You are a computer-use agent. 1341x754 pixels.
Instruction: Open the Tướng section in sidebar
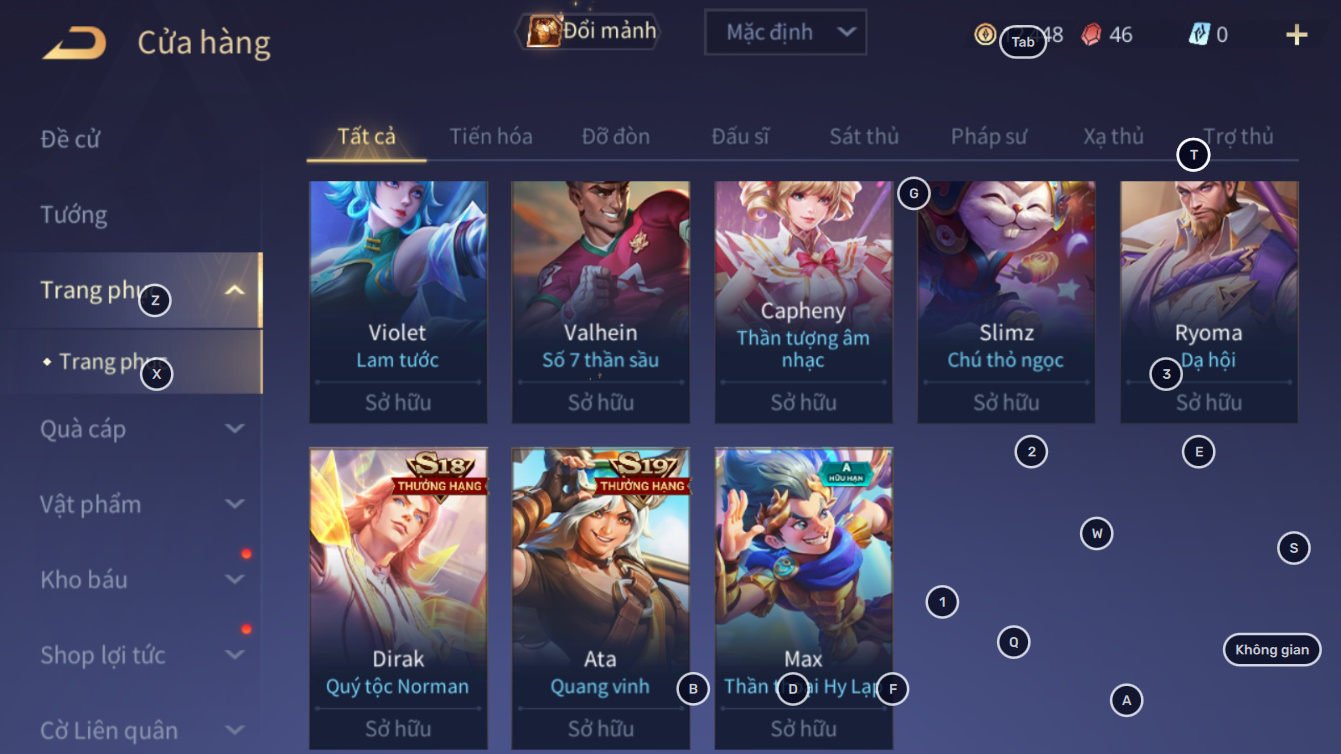tap(74, 215)
